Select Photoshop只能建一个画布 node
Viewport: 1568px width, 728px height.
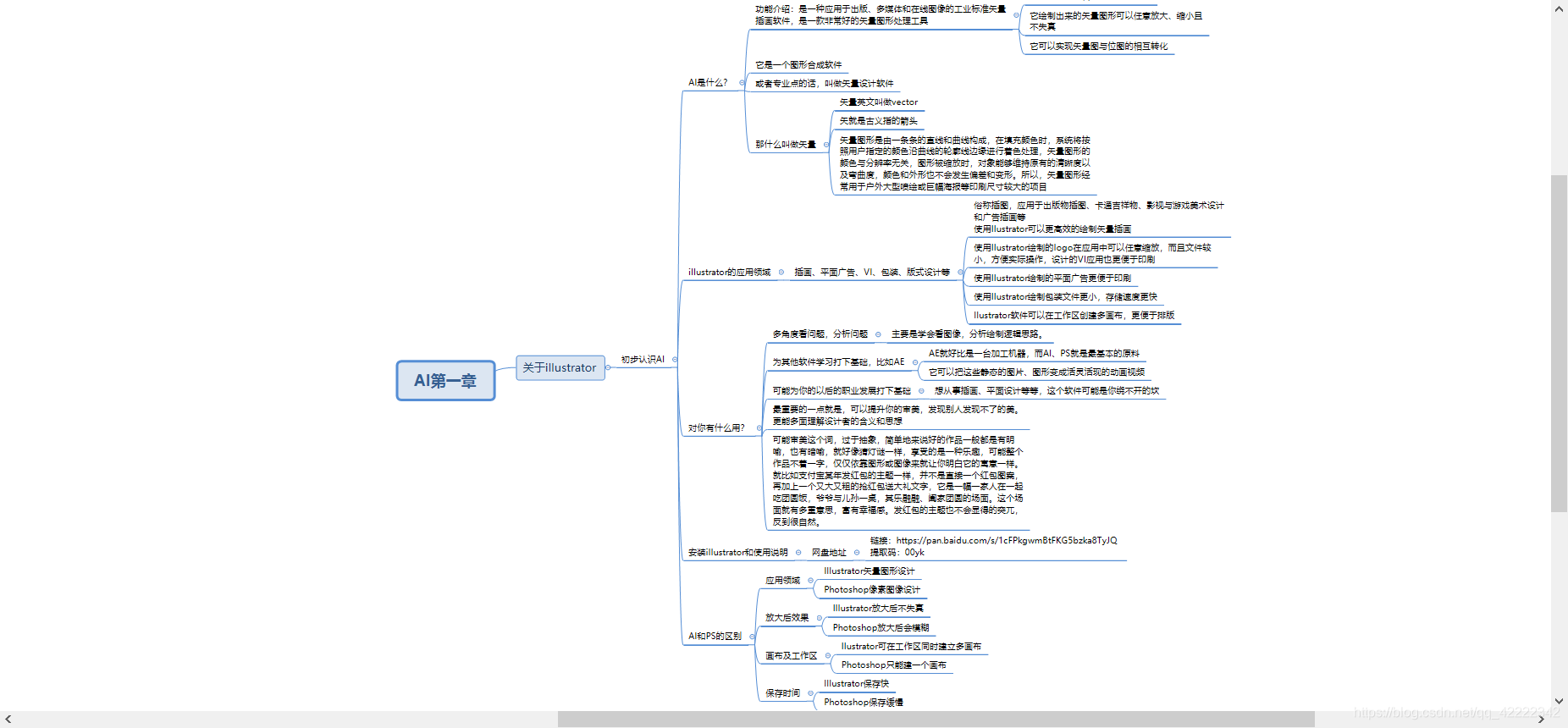[894, 665]
